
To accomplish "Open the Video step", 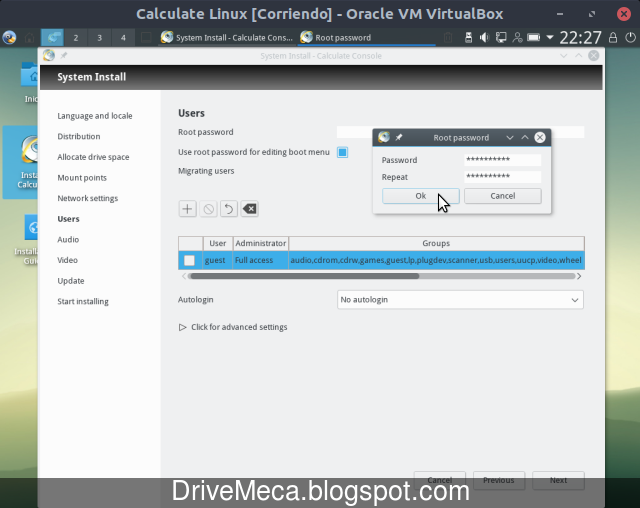I will pyautogui.click(x=67, y=260).
